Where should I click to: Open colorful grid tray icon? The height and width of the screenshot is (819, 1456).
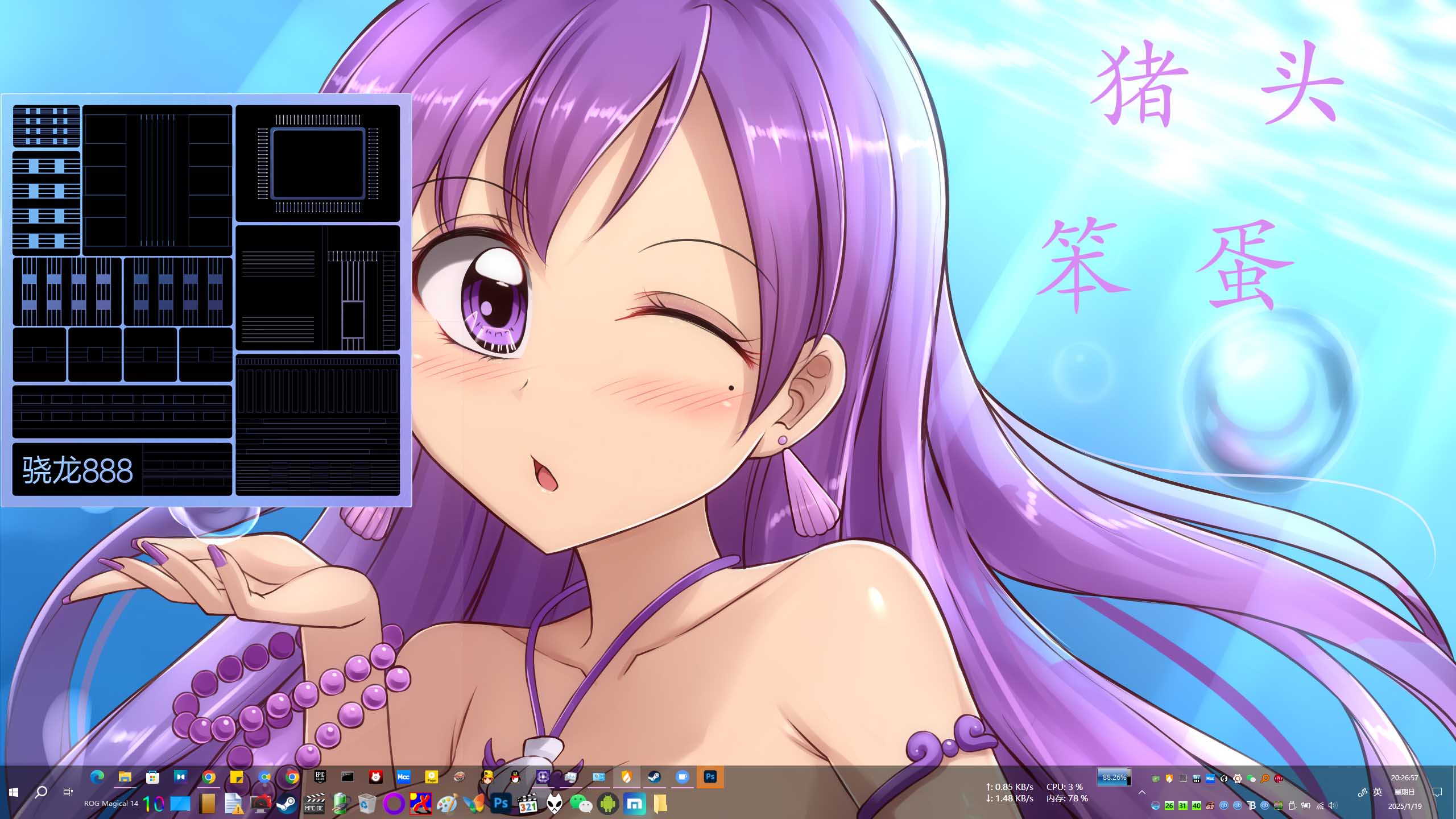click(x=1279, y=805)
